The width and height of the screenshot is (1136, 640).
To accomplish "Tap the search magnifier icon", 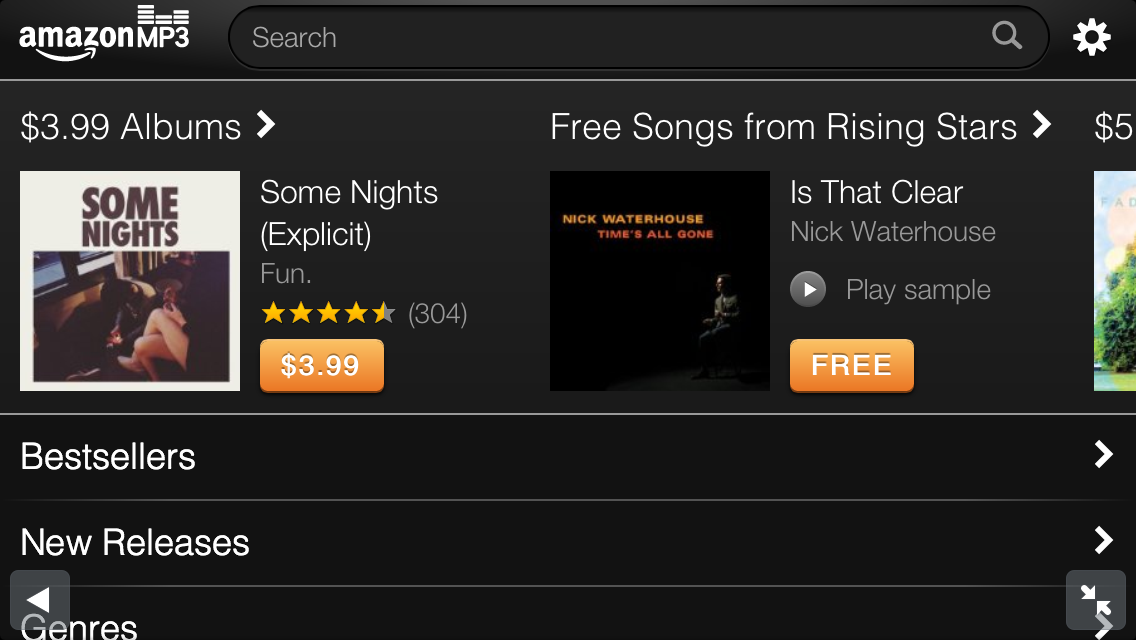I will (1007, 36).
